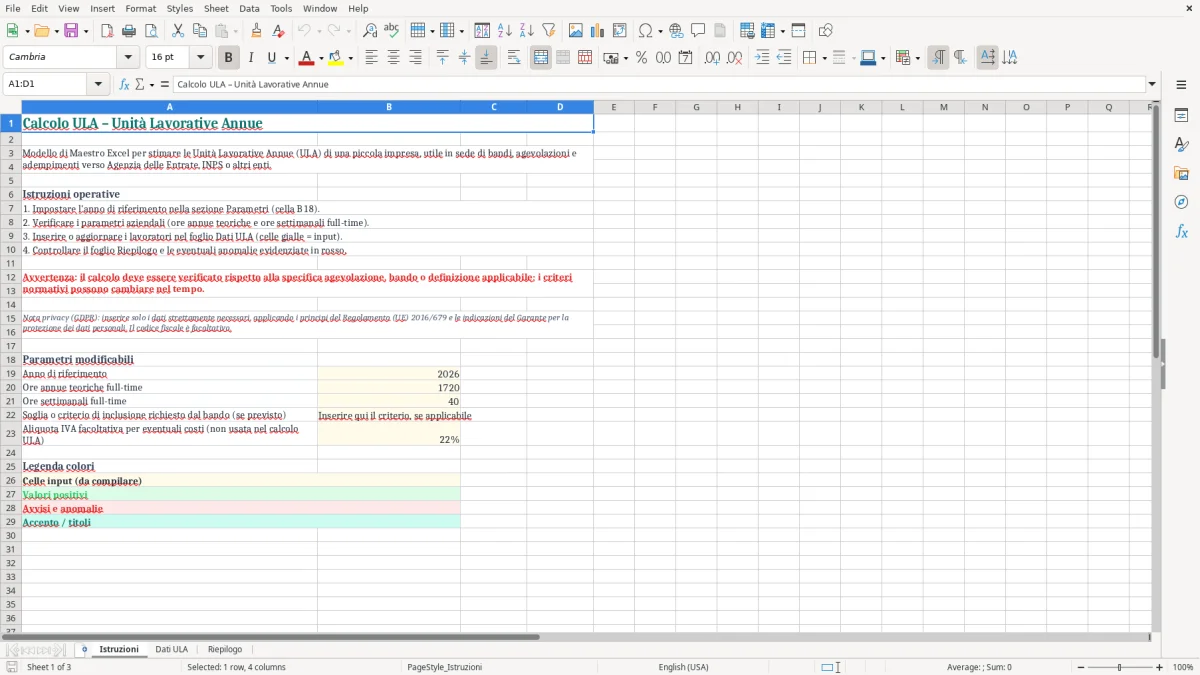Open the Function Wizard
1200x675 pixels.
point(124,84)
